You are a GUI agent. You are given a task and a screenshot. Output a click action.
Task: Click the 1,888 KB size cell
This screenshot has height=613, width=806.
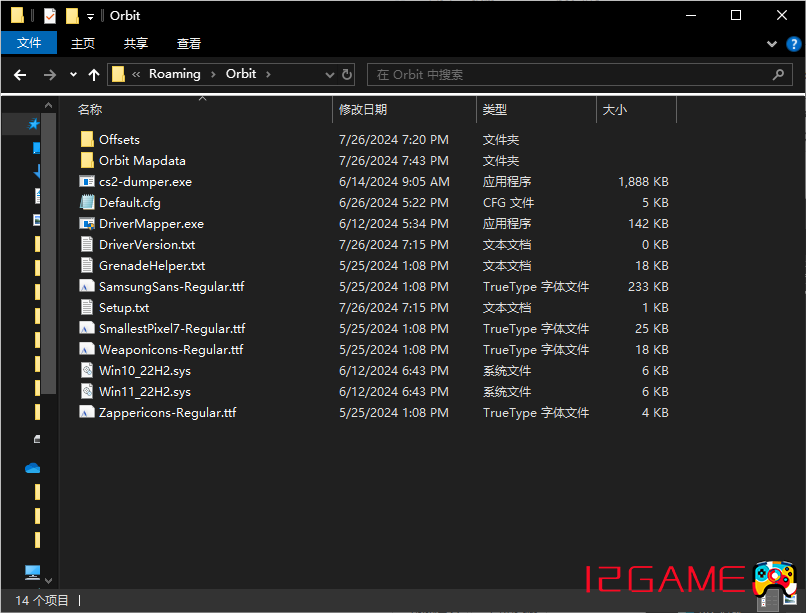pyautogui.click(x=643, y=182)
